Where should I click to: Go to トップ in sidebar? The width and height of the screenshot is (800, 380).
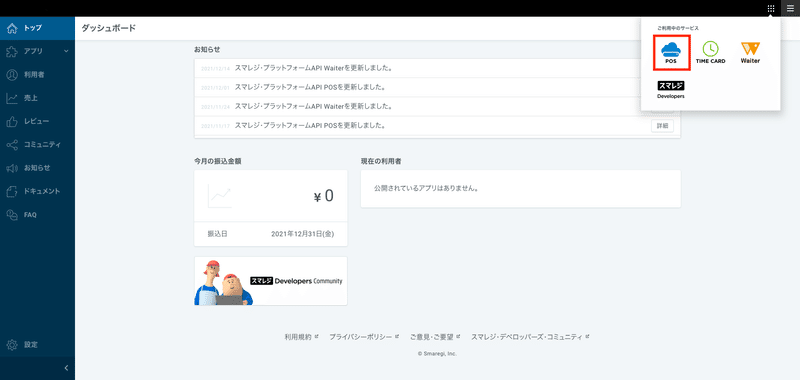click(x=37, y=28)
